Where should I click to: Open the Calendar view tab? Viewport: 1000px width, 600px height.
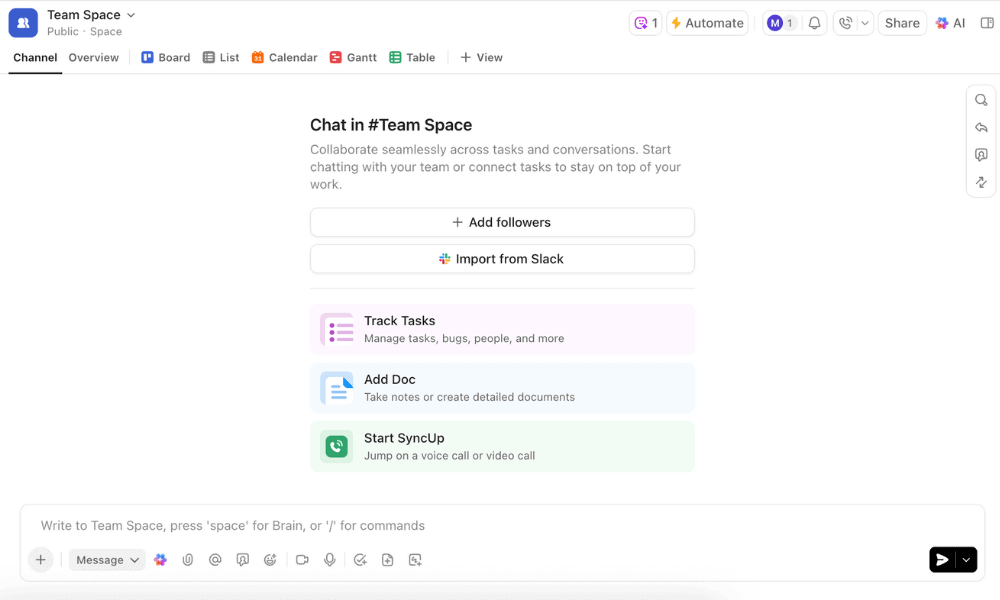point(284,57)
